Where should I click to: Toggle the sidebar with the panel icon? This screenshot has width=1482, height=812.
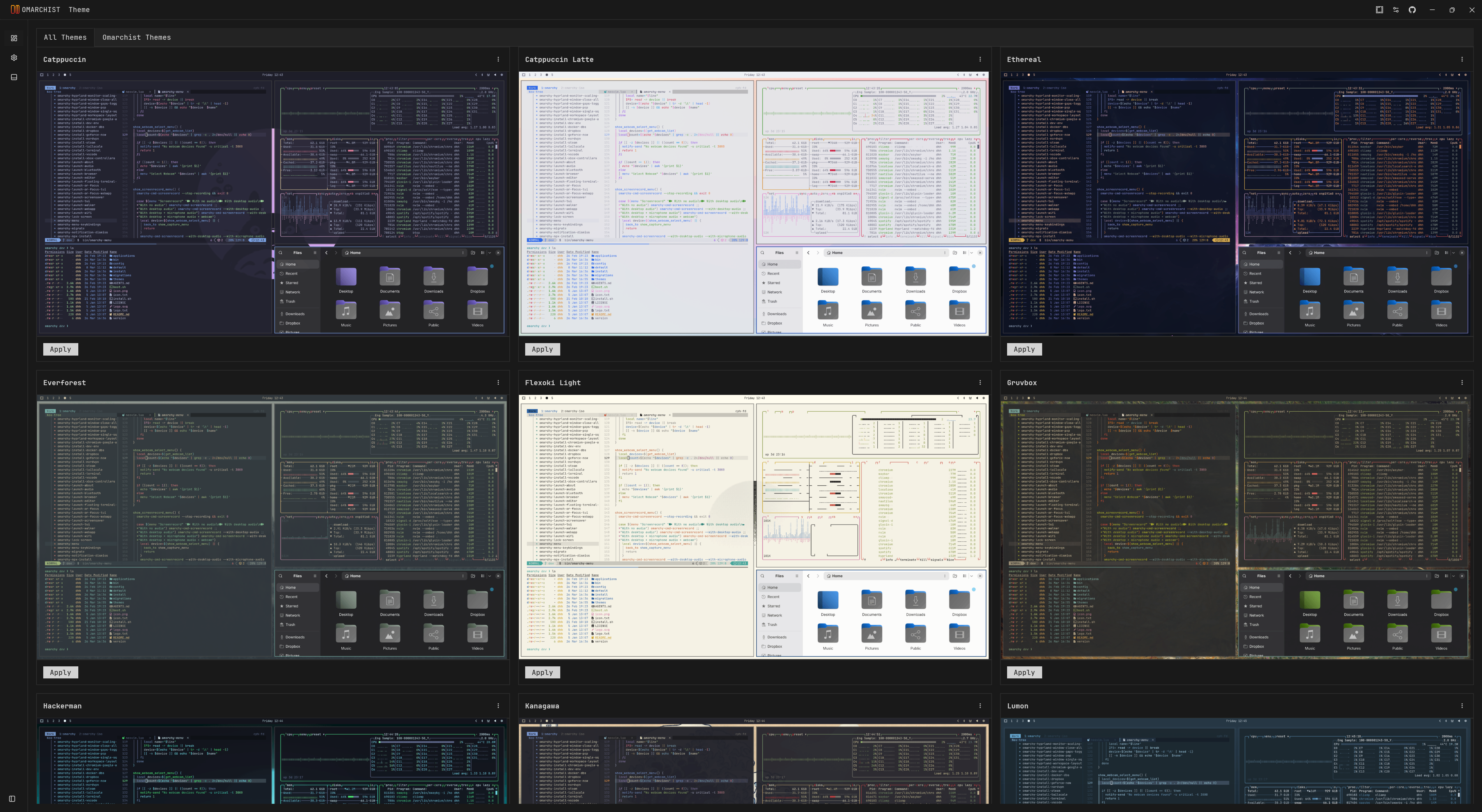[12, 798]
